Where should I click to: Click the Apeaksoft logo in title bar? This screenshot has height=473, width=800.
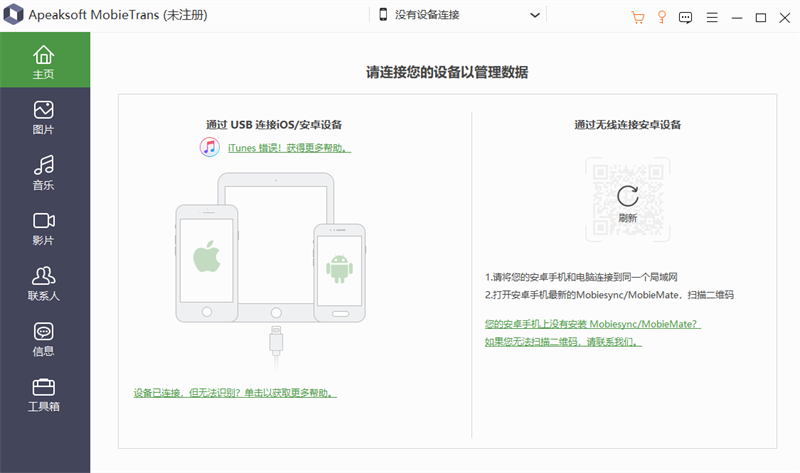13,14
